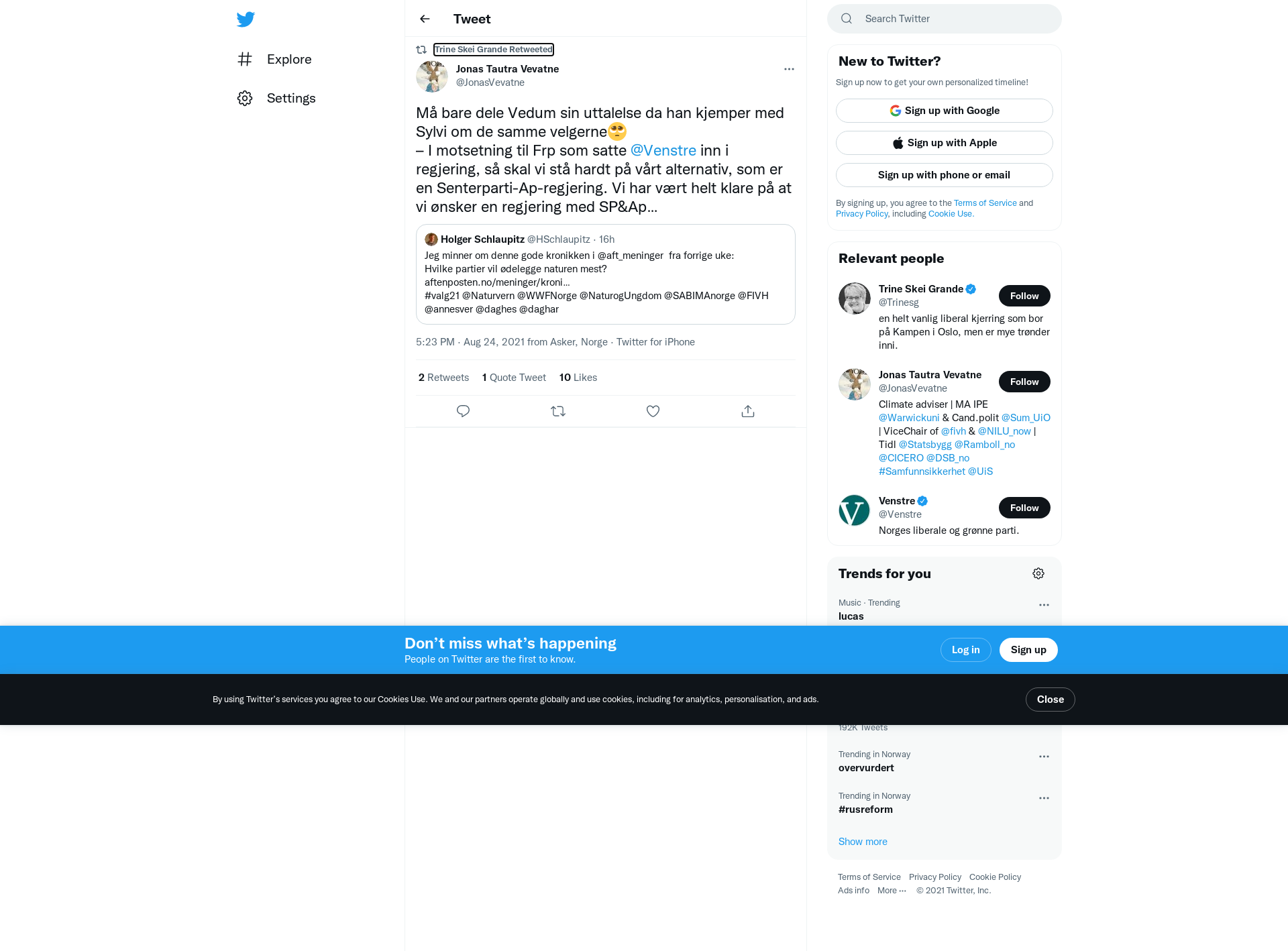Like the tweet with the heart icon
This screenshot has height=951, width=1288.
click(x=653, y=411)
